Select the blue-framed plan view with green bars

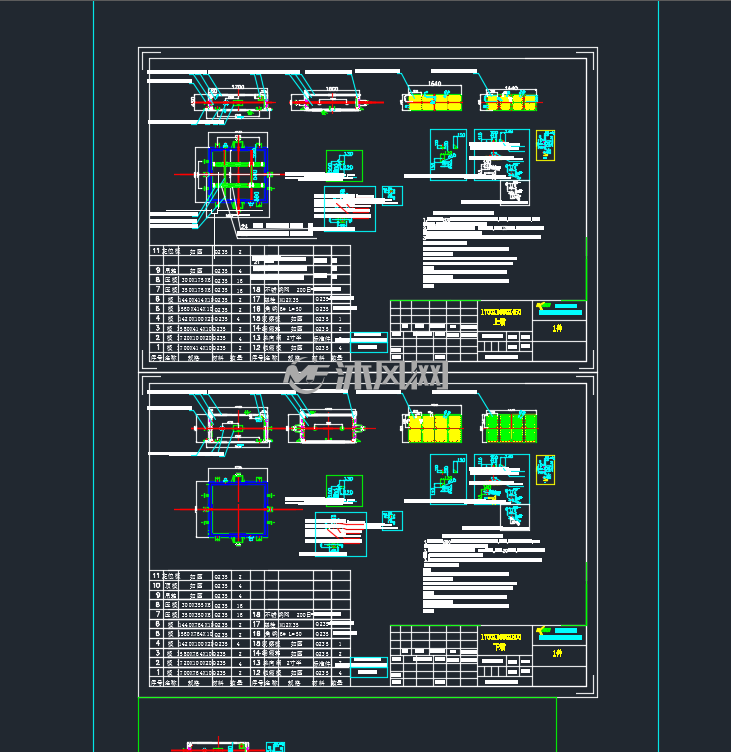(x=238, y=175)
